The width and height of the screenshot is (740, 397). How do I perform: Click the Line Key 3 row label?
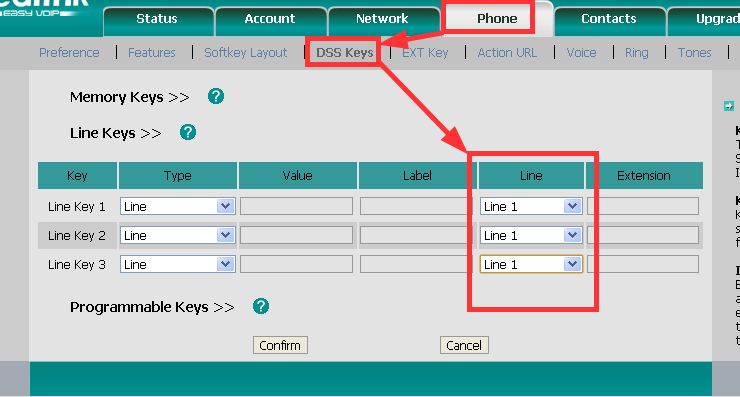point(77,265)
